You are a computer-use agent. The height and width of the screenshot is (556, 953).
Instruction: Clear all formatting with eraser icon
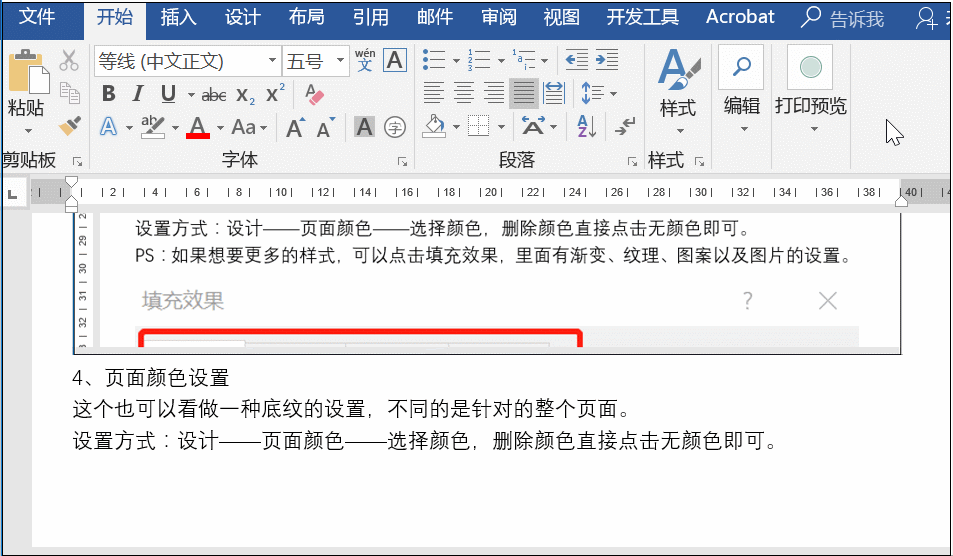314,94
